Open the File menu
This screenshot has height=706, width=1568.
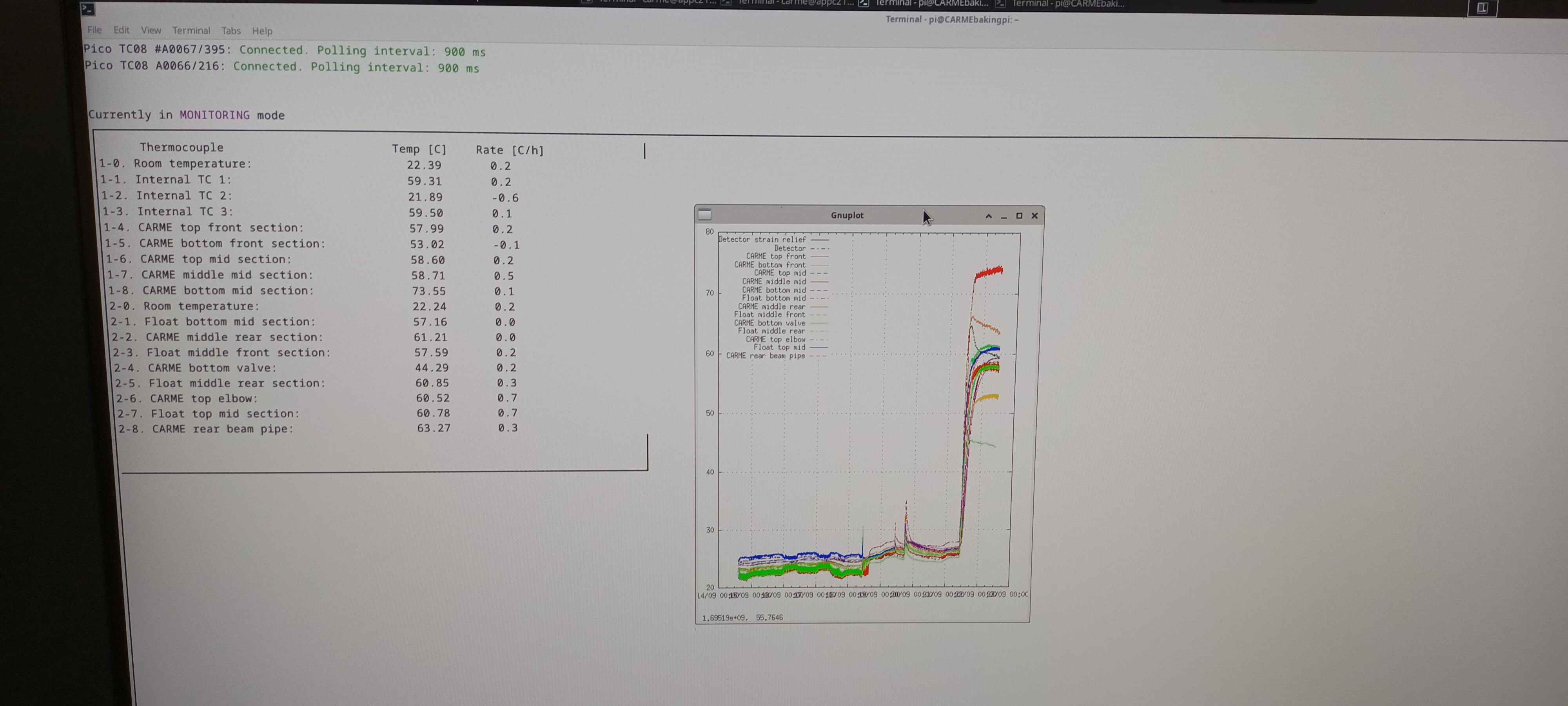click(x=94, y=30)
